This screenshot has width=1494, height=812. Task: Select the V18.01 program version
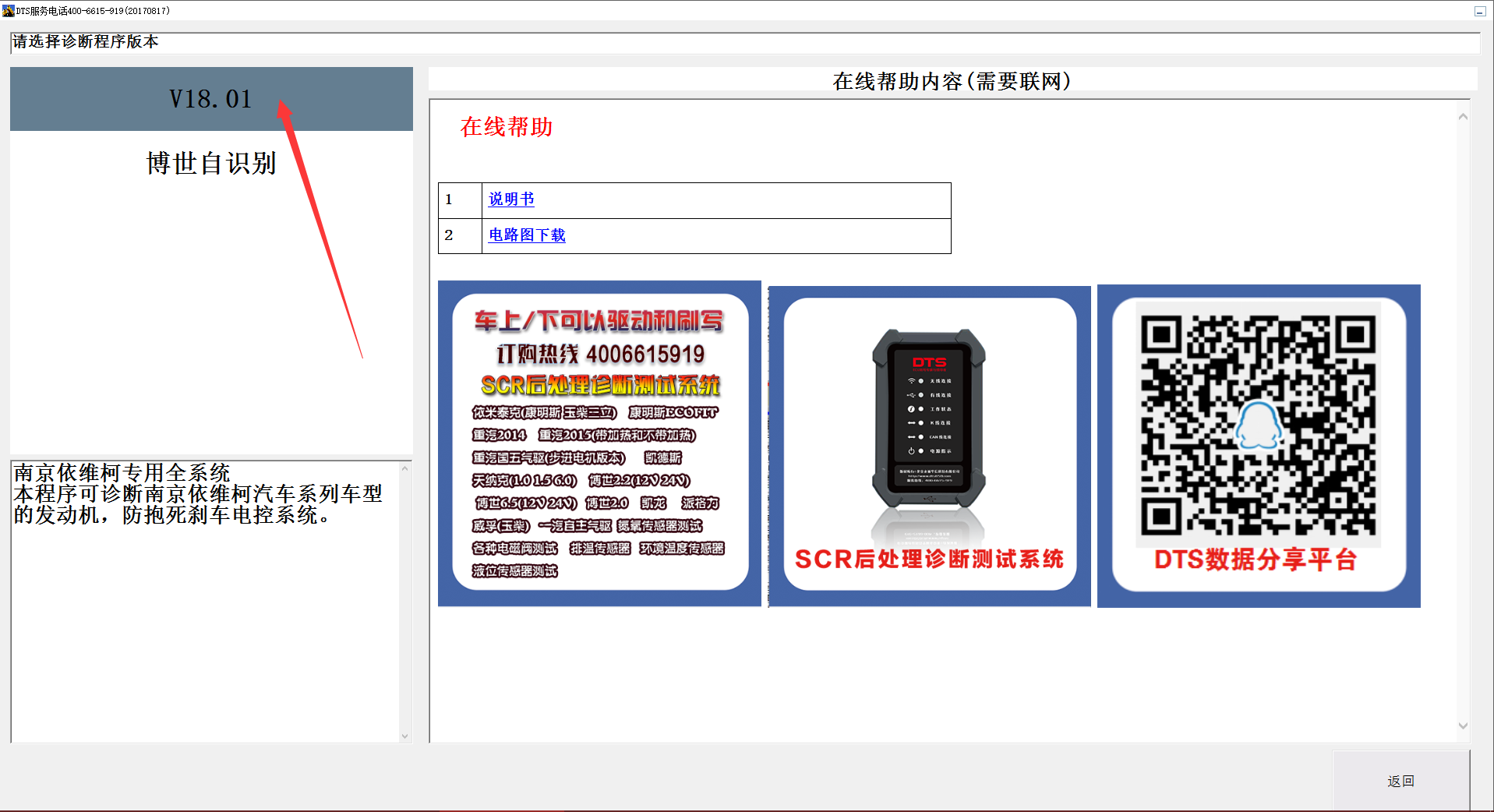[x=211, y=99]
